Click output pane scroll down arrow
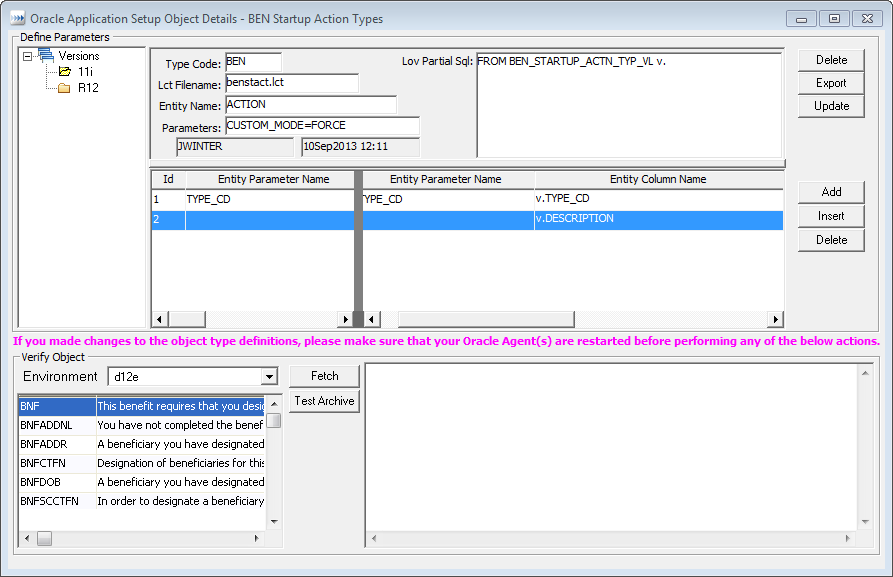The height and width of the screenshot is (577, 893). 865,522
